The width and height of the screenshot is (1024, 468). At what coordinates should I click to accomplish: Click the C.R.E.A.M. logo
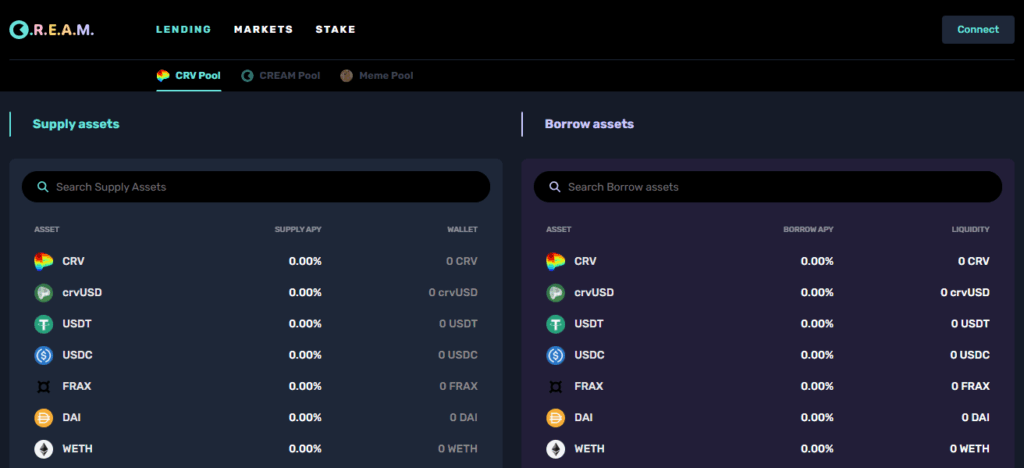pyautogui.click(x=51, y=29)
